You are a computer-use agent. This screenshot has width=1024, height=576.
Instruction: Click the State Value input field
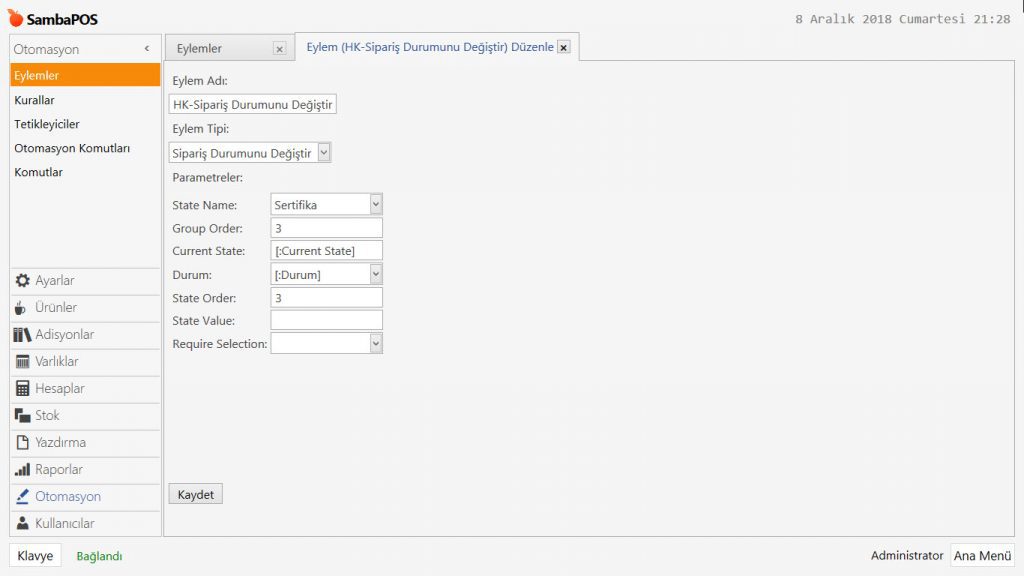tap(326, 320)
